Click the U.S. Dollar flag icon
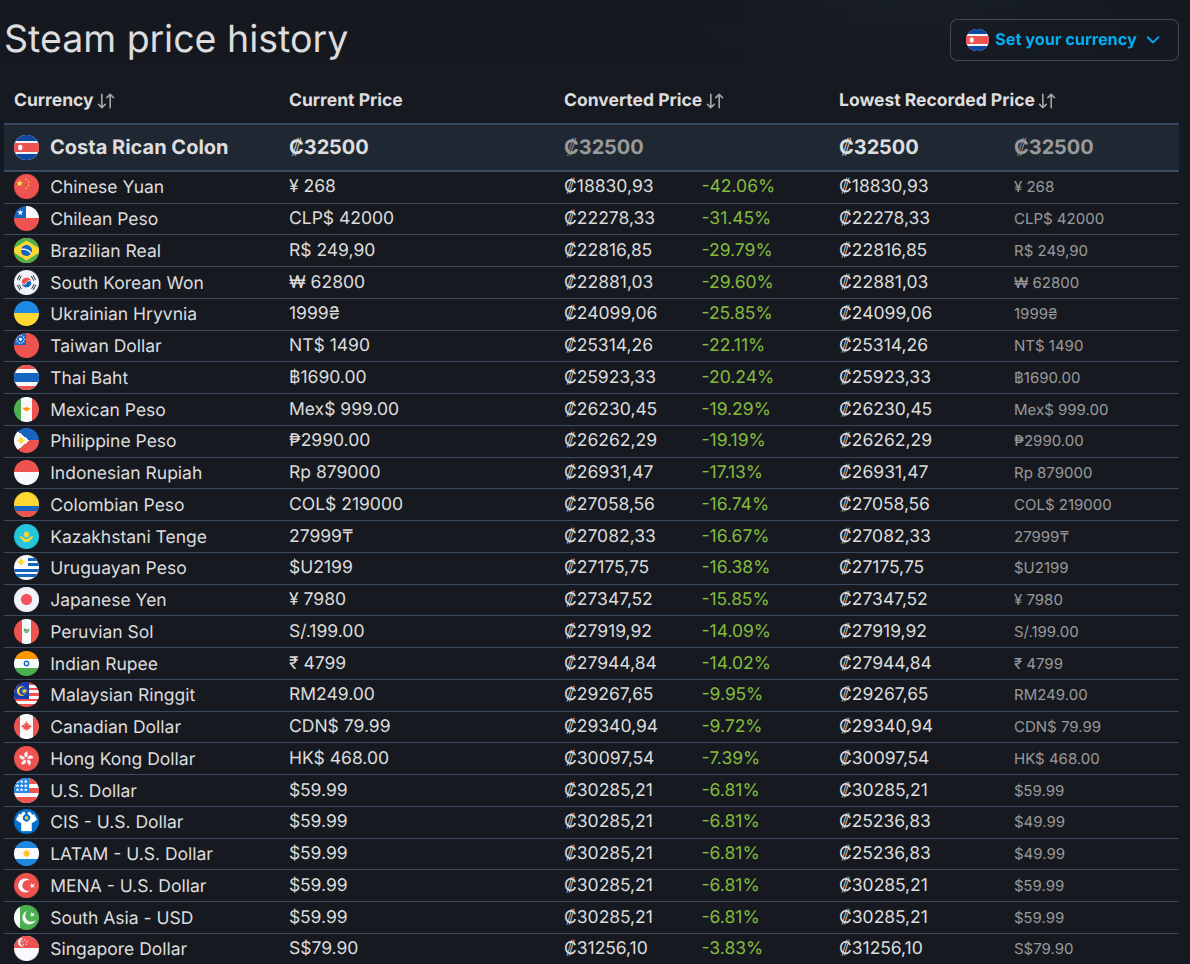Viewport: 1190px width, 964px height. tap(27, 790)
